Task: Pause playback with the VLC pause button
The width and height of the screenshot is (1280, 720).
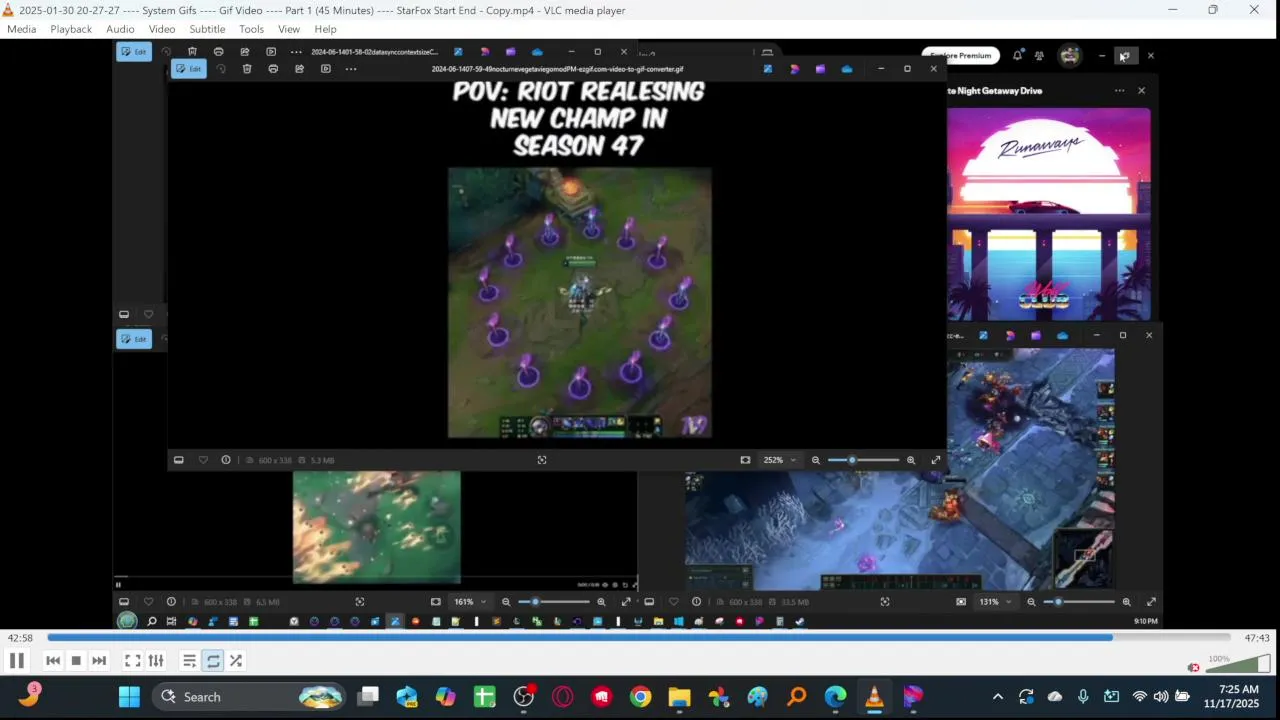Action: 17,660
